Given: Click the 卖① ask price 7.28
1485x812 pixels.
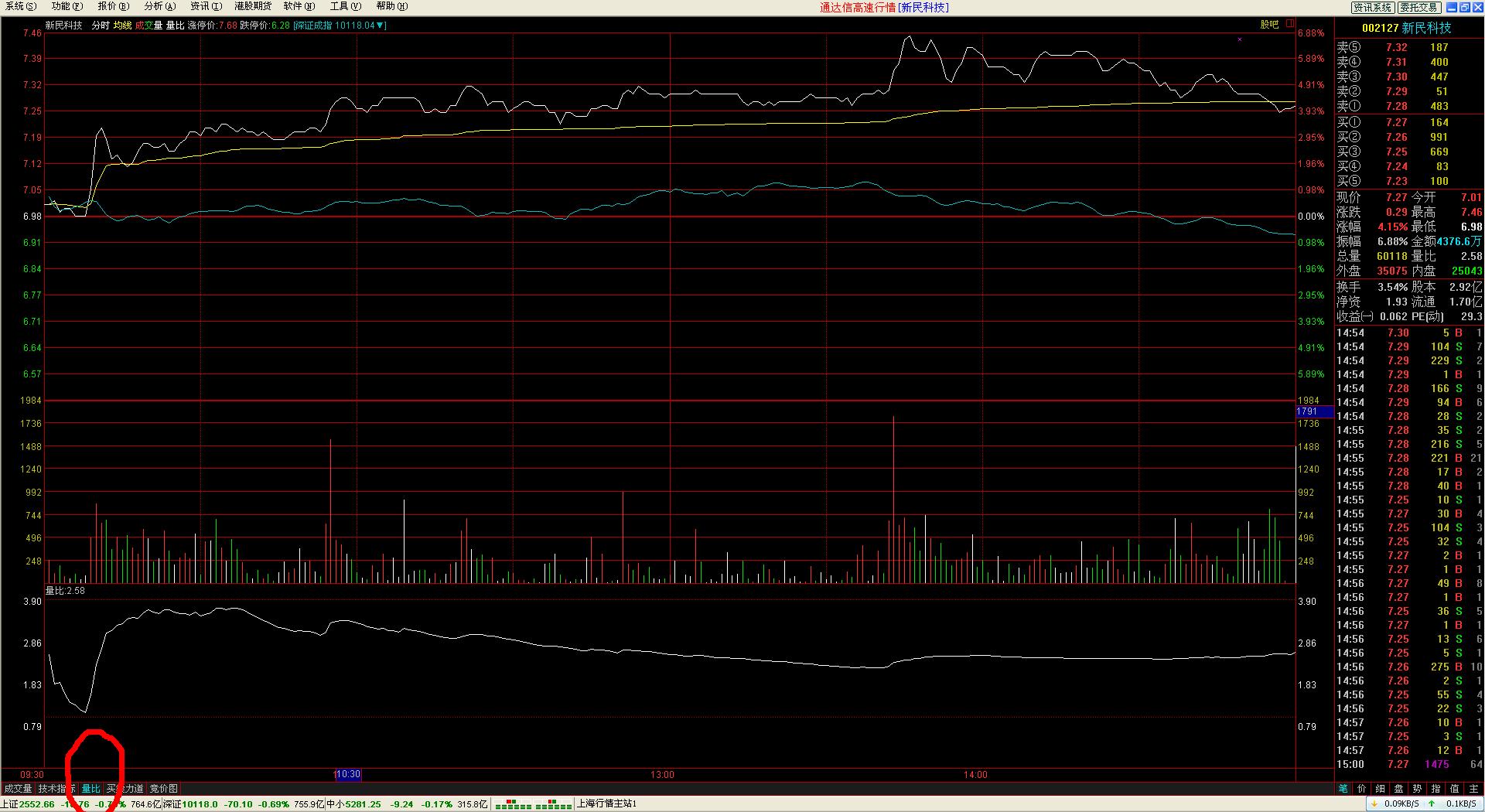Looking at the screenshot, I should pos(1397,106).
